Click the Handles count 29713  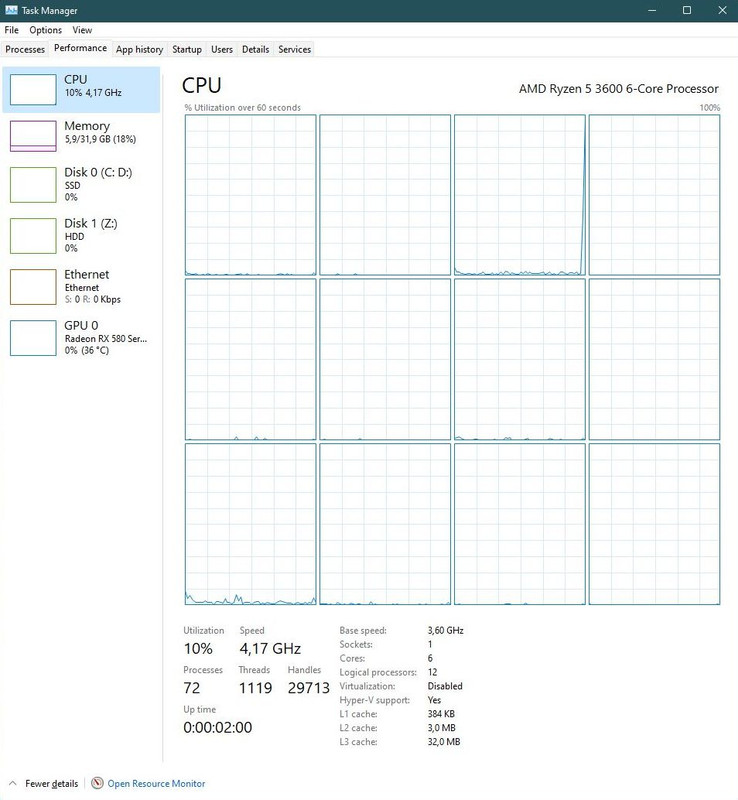309,688
